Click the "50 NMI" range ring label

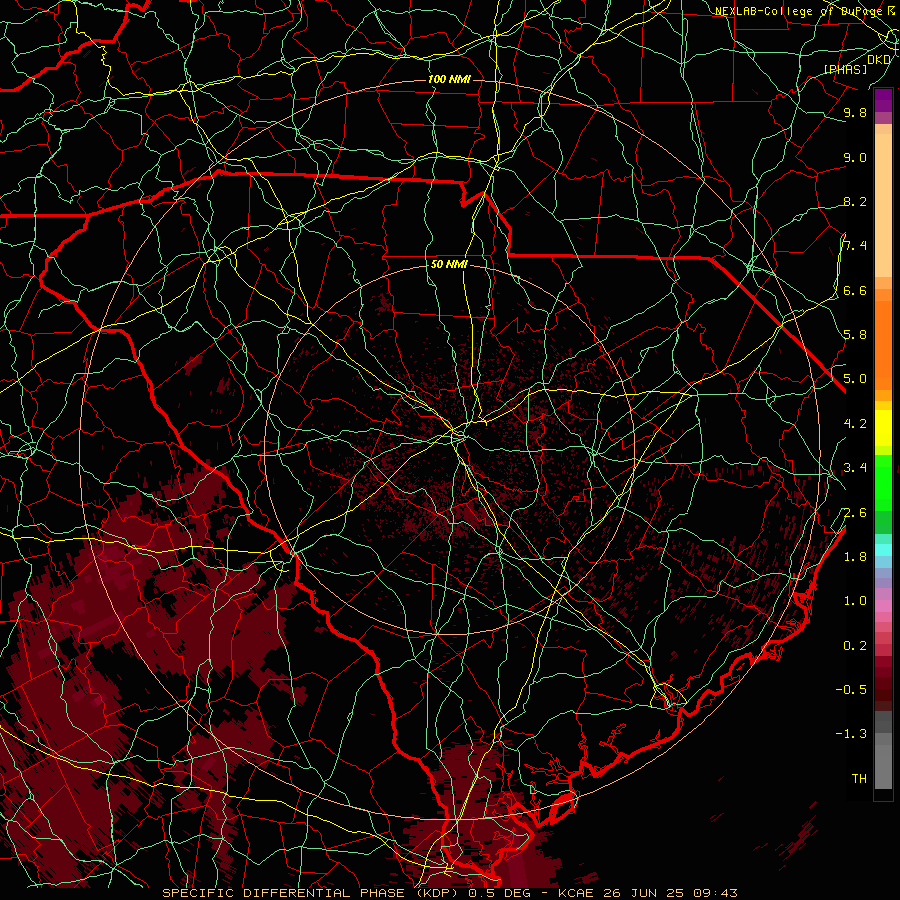(x=449, y=264)
